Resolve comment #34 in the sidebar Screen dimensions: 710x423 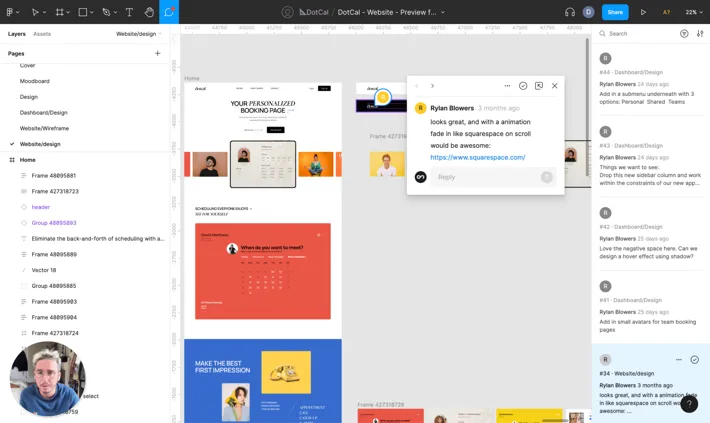[x=694, y=360]
